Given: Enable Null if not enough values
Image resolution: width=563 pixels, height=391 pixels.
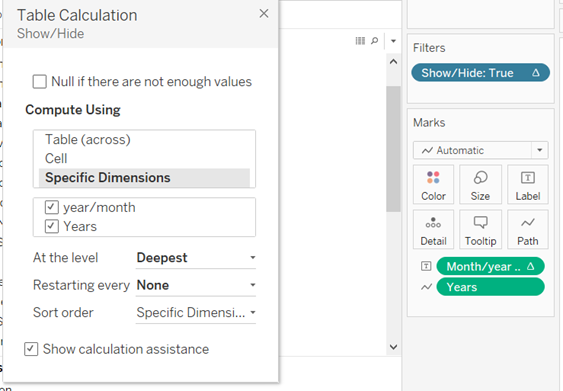Looking at the screenshot, I should pos(39,82).
